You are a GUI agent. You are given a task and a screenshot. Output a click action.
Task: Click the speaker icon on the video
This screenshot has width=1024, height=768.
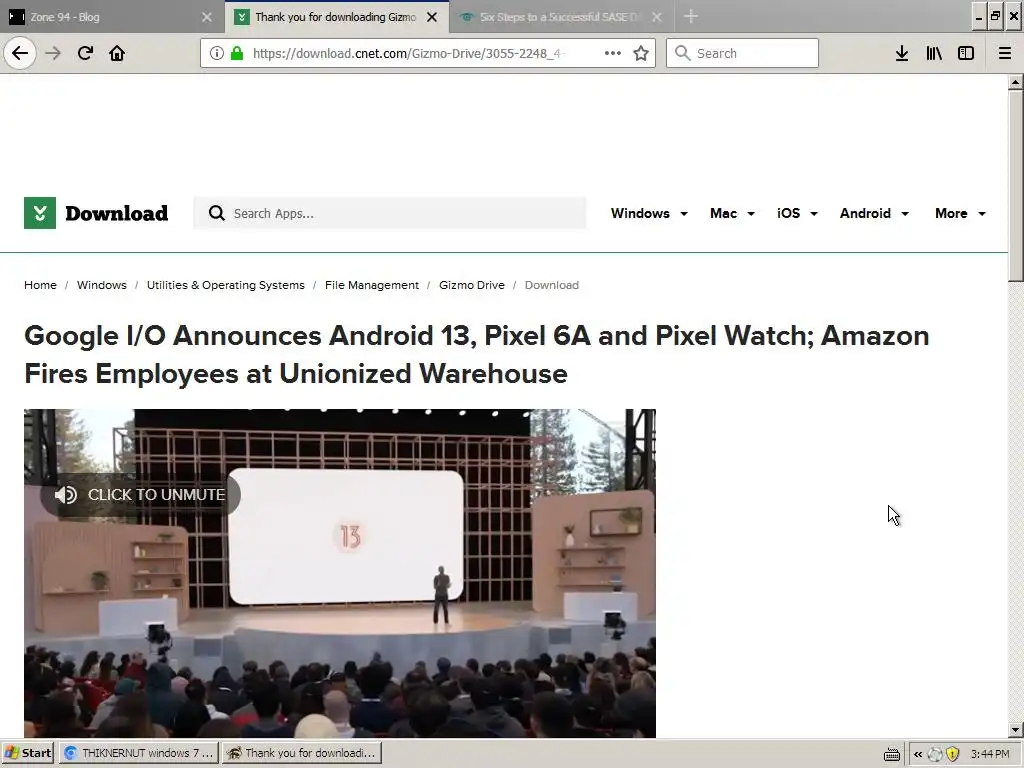(x=65, y=495)
